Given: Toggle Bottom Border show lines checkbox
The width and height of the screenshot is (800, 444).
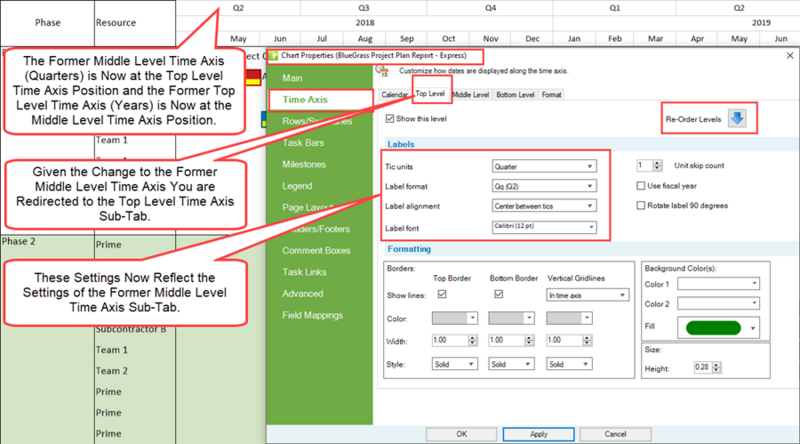Looking at the screenshot, I should pos(498,294).
